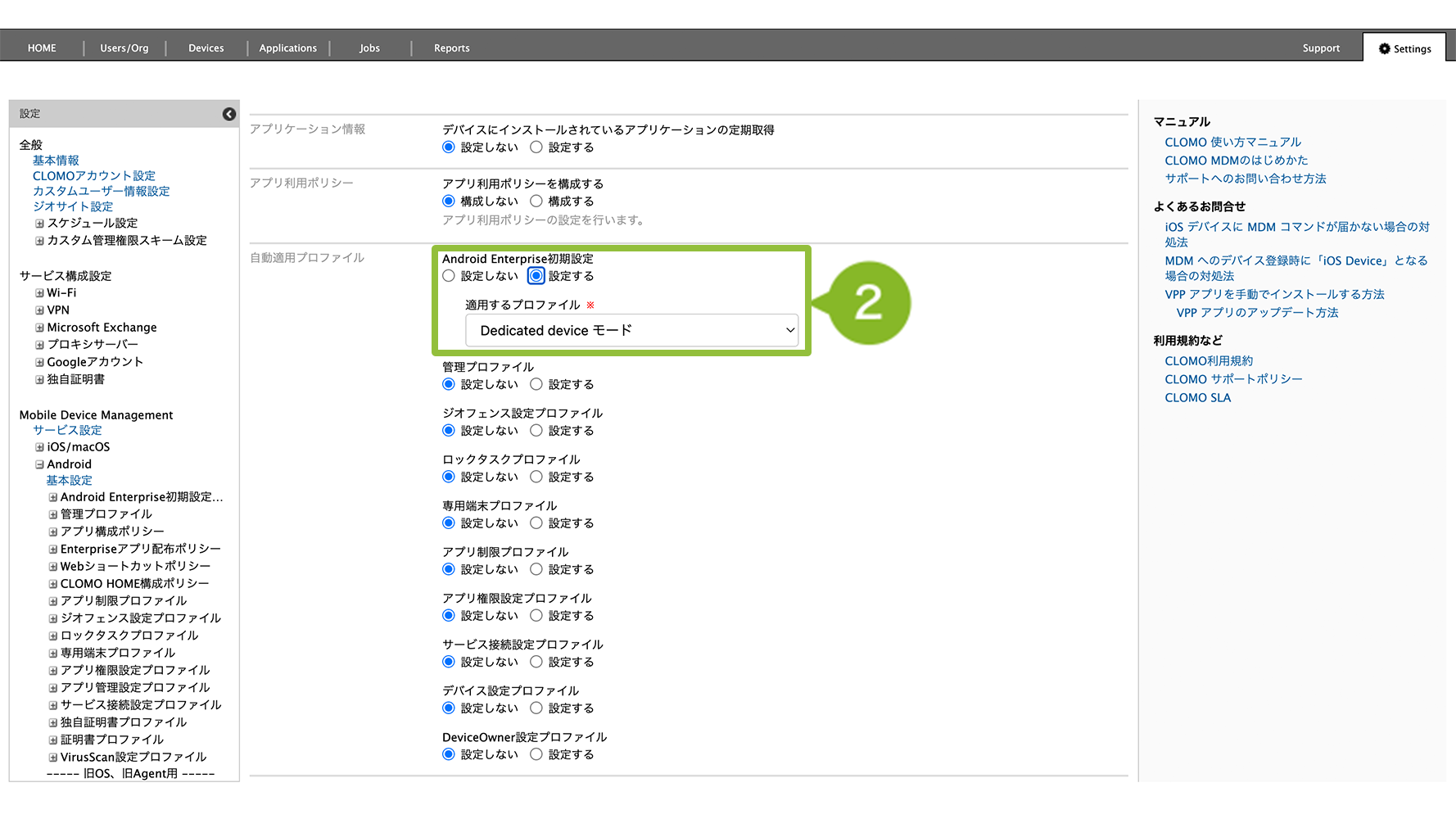
Task: Go to the Reports menu tab
Action: 451,48
